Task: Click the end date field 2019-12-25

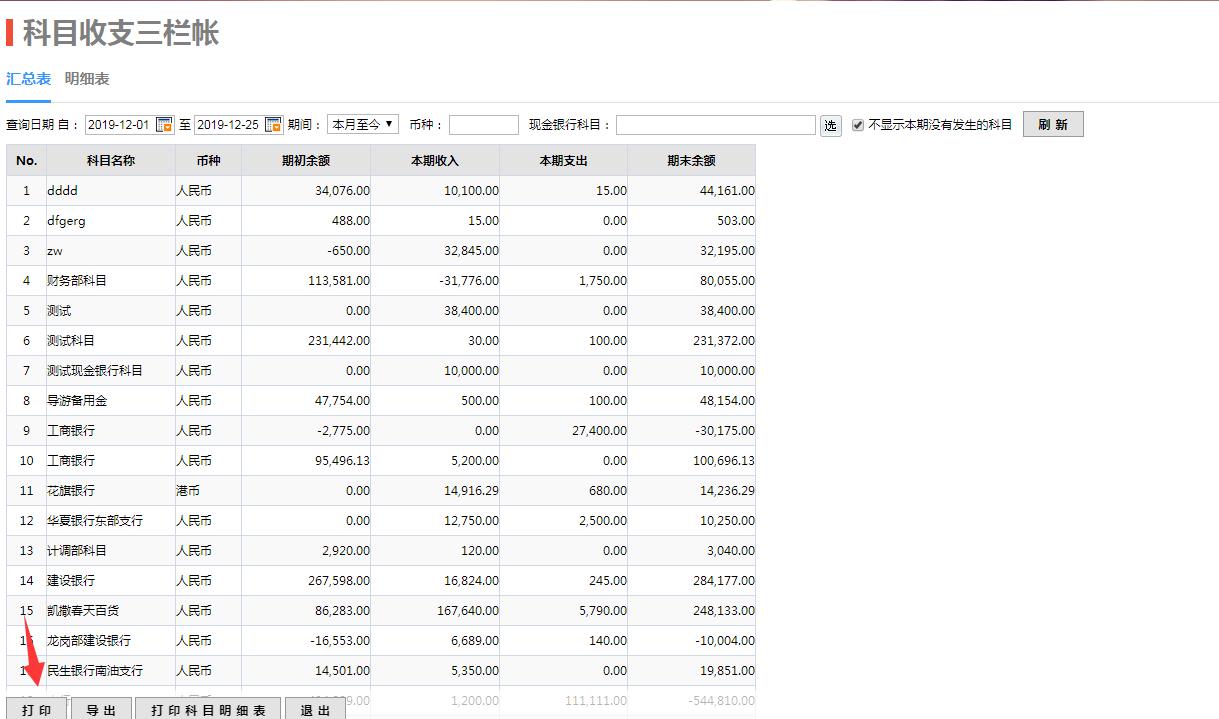Action: 227,125
